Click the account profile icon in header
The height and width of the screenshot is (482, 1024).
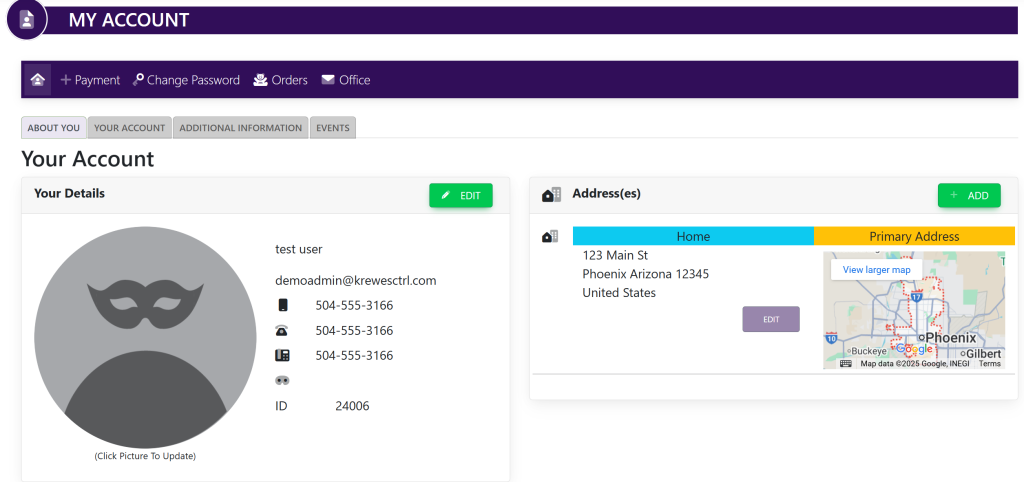[x=27, y=20]
